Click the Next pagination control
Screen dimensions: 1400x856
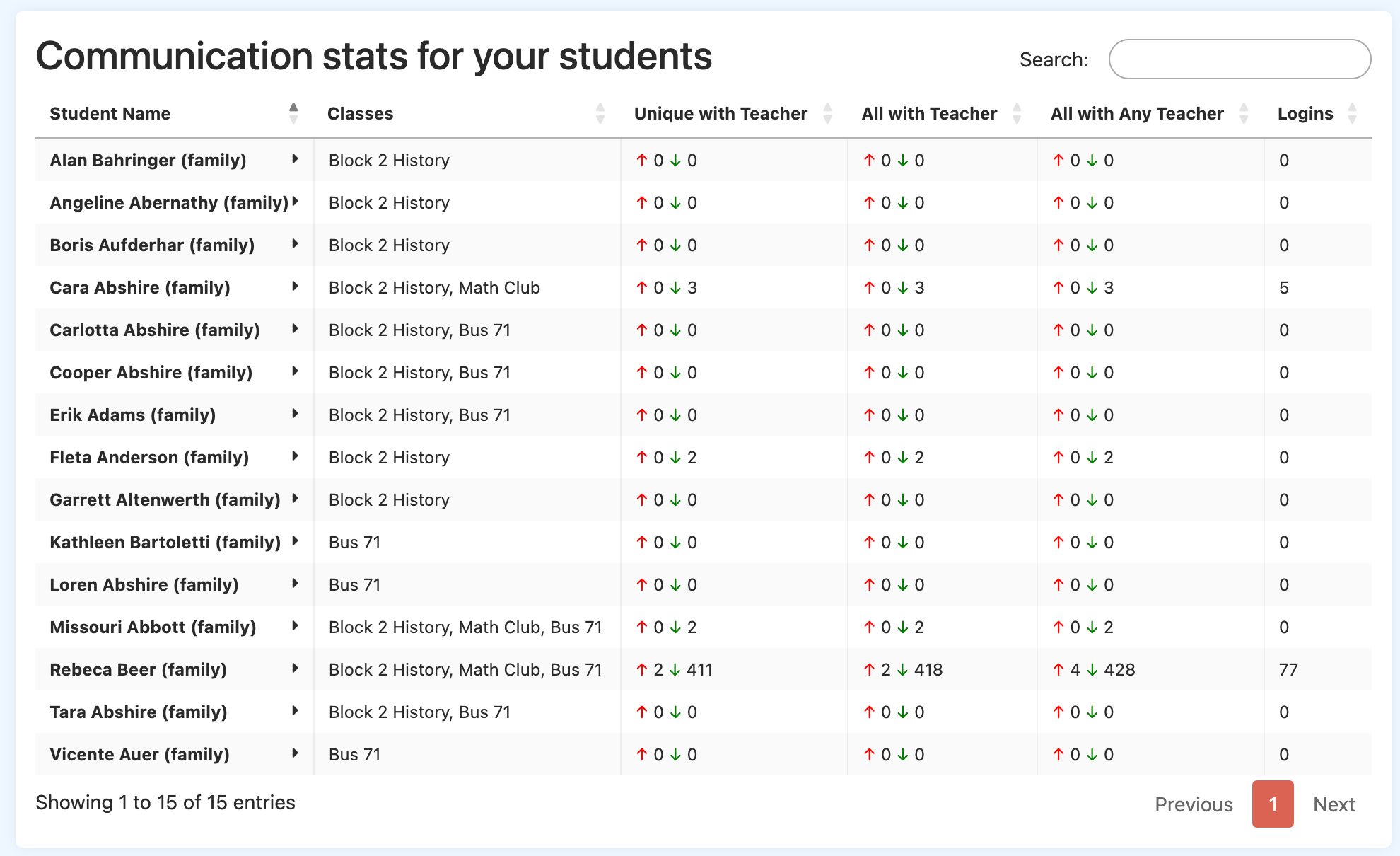pyautogui.click(x=1334, y=804)
